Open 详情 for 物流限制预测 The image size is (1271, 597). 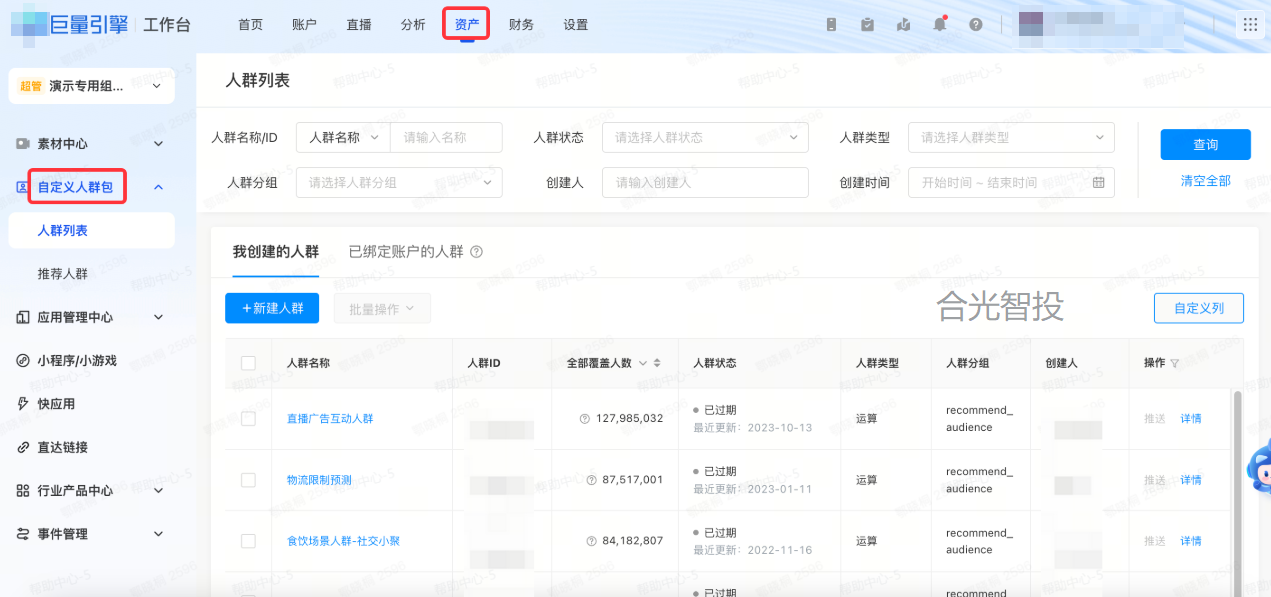pos(1191,480)
